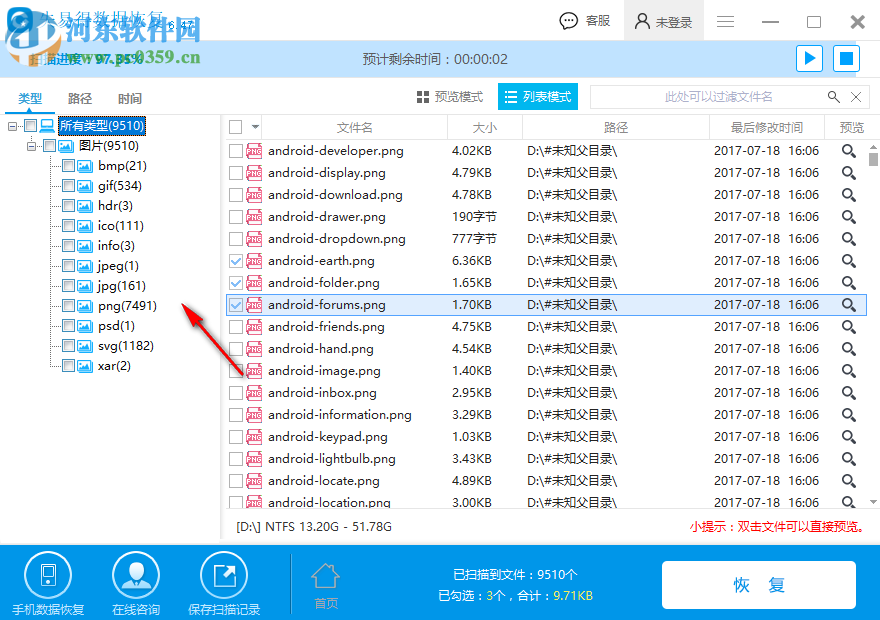The image size is (880, 620).
Task: Click the 恢复 recover button
Action: (x=759, y=585)
